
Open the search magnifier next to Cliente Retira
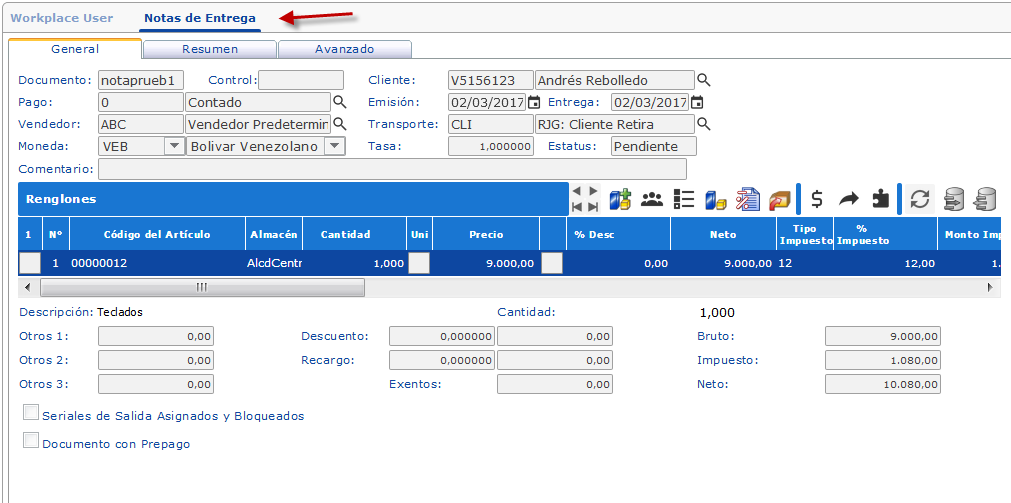pos(704,124)
